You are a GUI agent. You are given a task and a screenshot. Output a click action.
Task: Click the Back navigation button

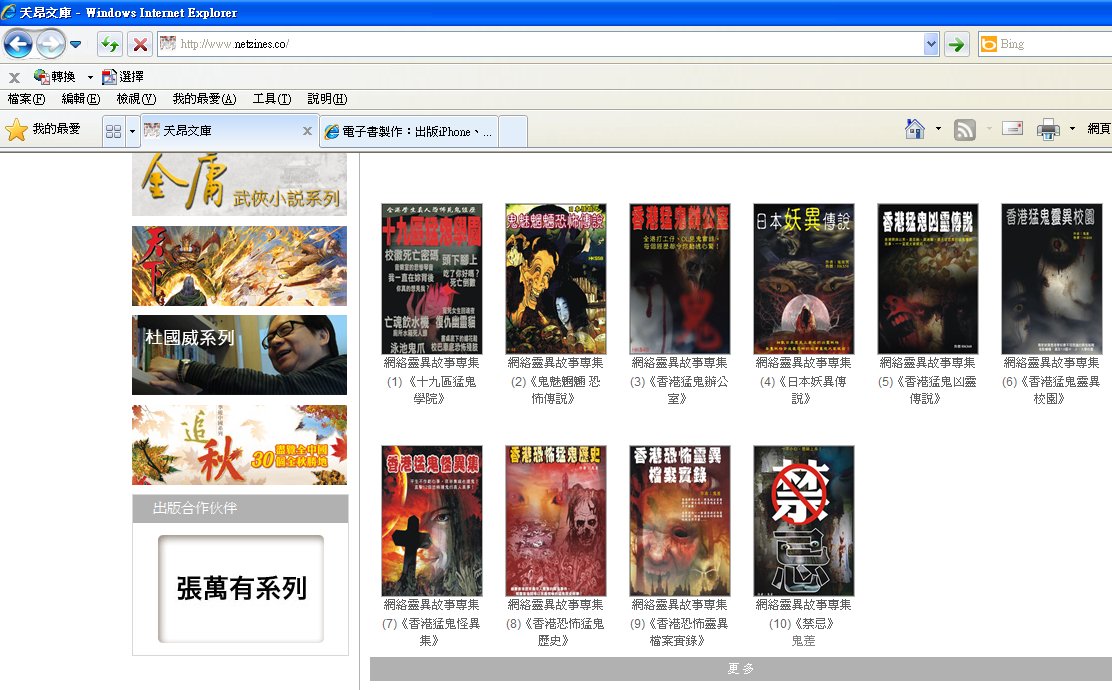click(18, 44)
